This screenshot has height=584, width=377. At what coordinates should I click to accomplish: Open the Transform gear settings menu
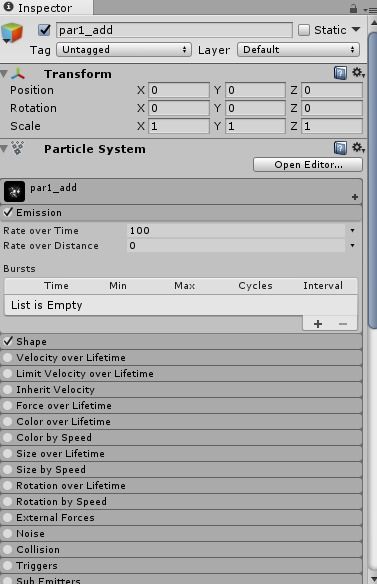(x=358, y=73)
